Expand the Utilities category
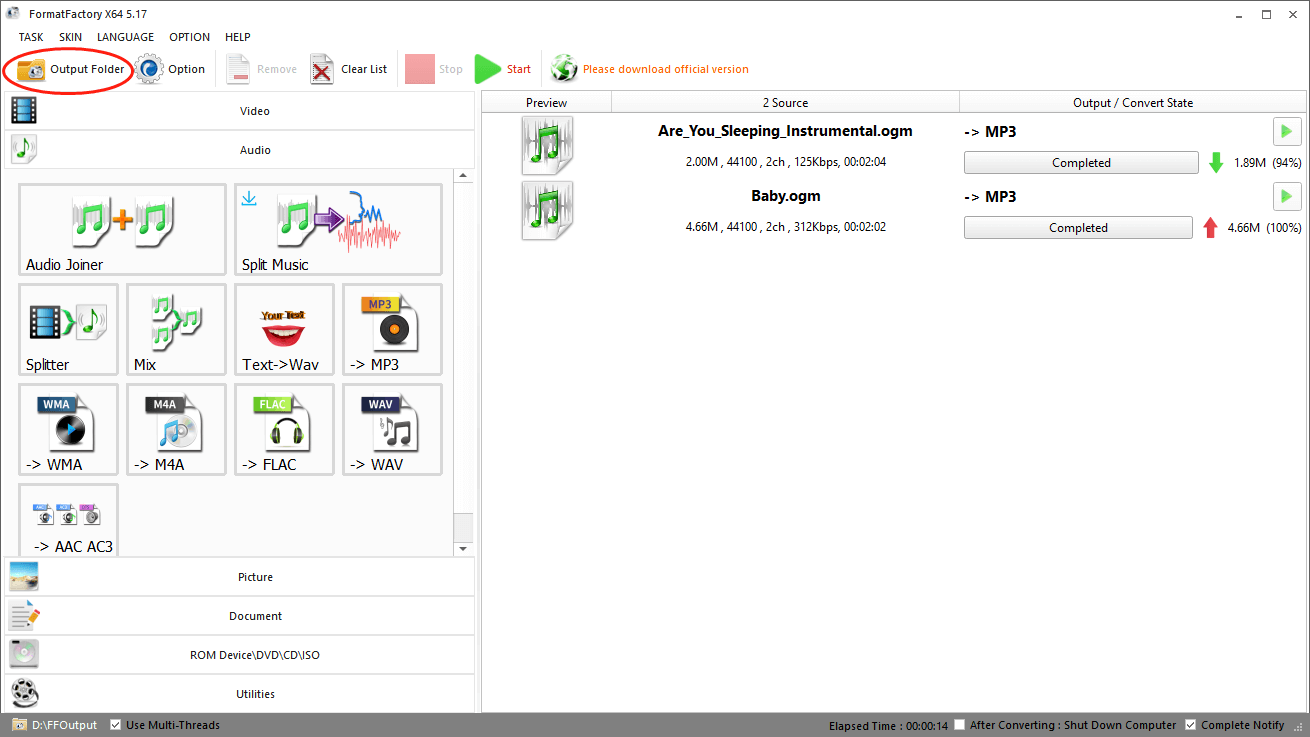The width and height of the screenshot is (1310, 737). (x=240, y=694)
